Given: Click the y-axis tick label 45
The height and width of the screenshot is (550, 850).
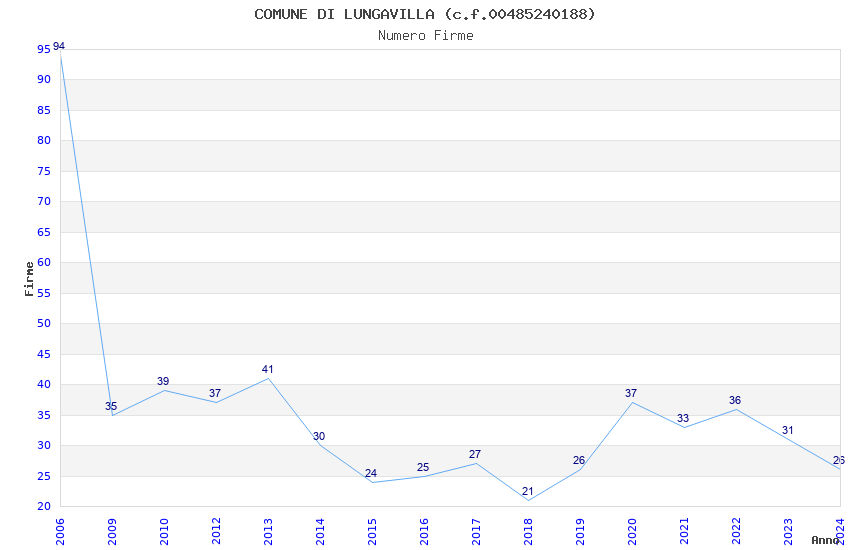Looking at the screenshot, I should tap(44, 354).
